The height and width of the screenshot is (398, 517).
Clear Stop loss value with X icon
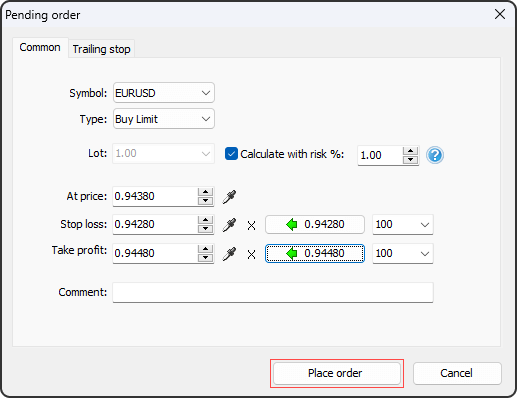(x=251, y=226)
